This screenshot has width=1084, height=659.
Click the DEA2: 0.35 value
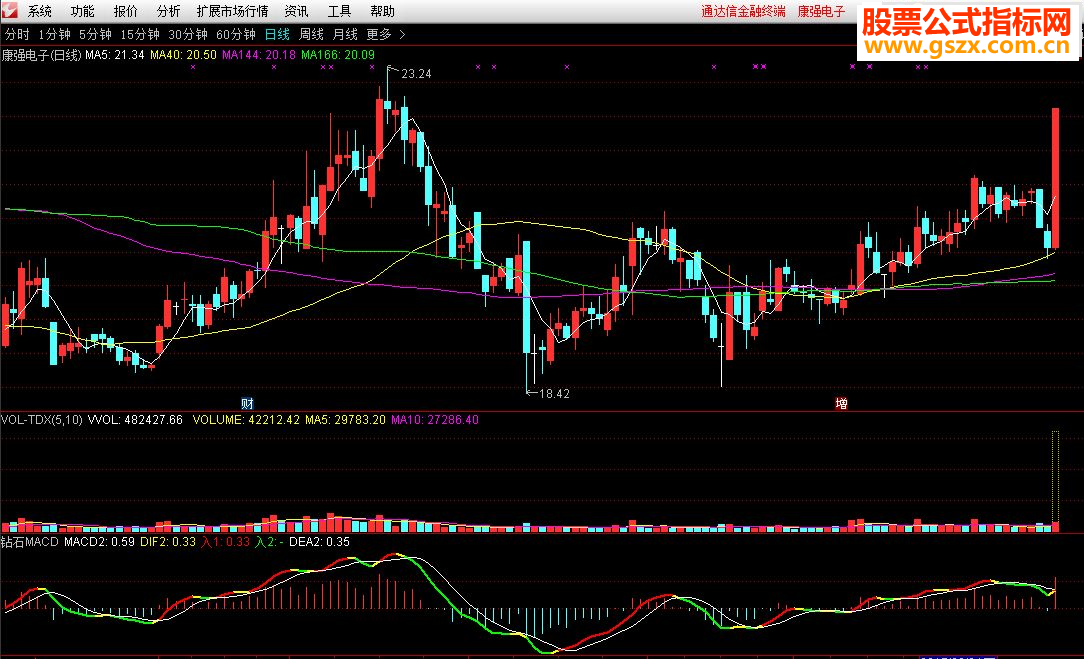click(x=319, y=542)
